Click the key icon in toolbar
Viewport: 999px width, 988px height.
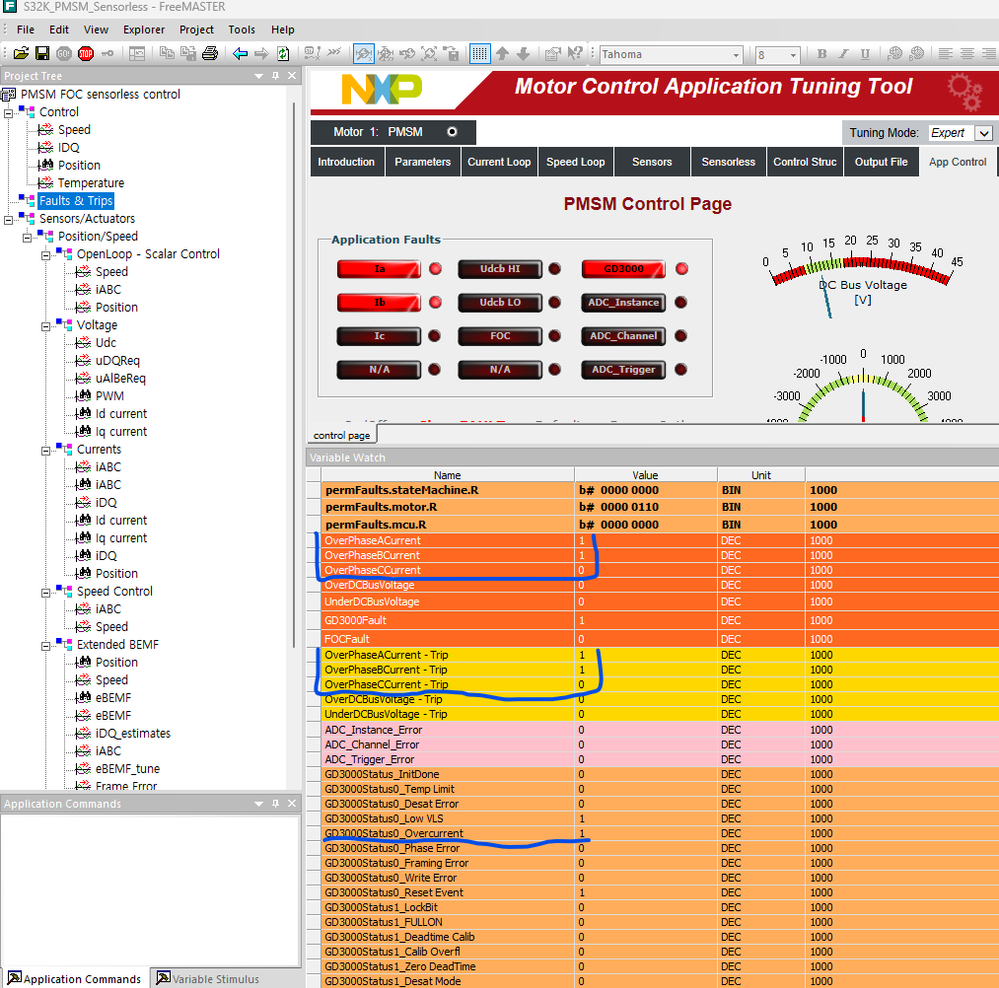[108, 54]
